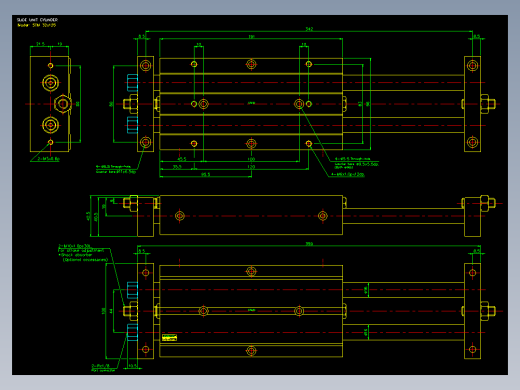Click the '120' dimension below top view

tap(251, 167)
